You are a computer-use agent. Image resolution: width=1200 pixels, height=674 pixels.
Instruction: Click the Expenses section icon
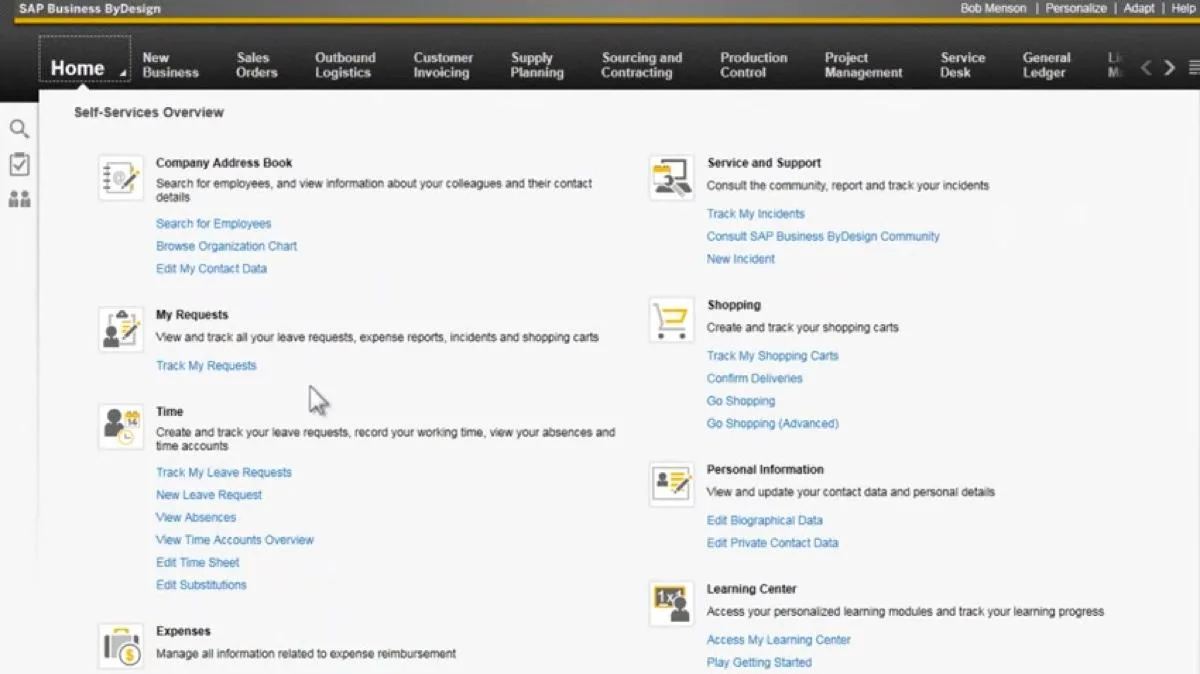[121, 646]
